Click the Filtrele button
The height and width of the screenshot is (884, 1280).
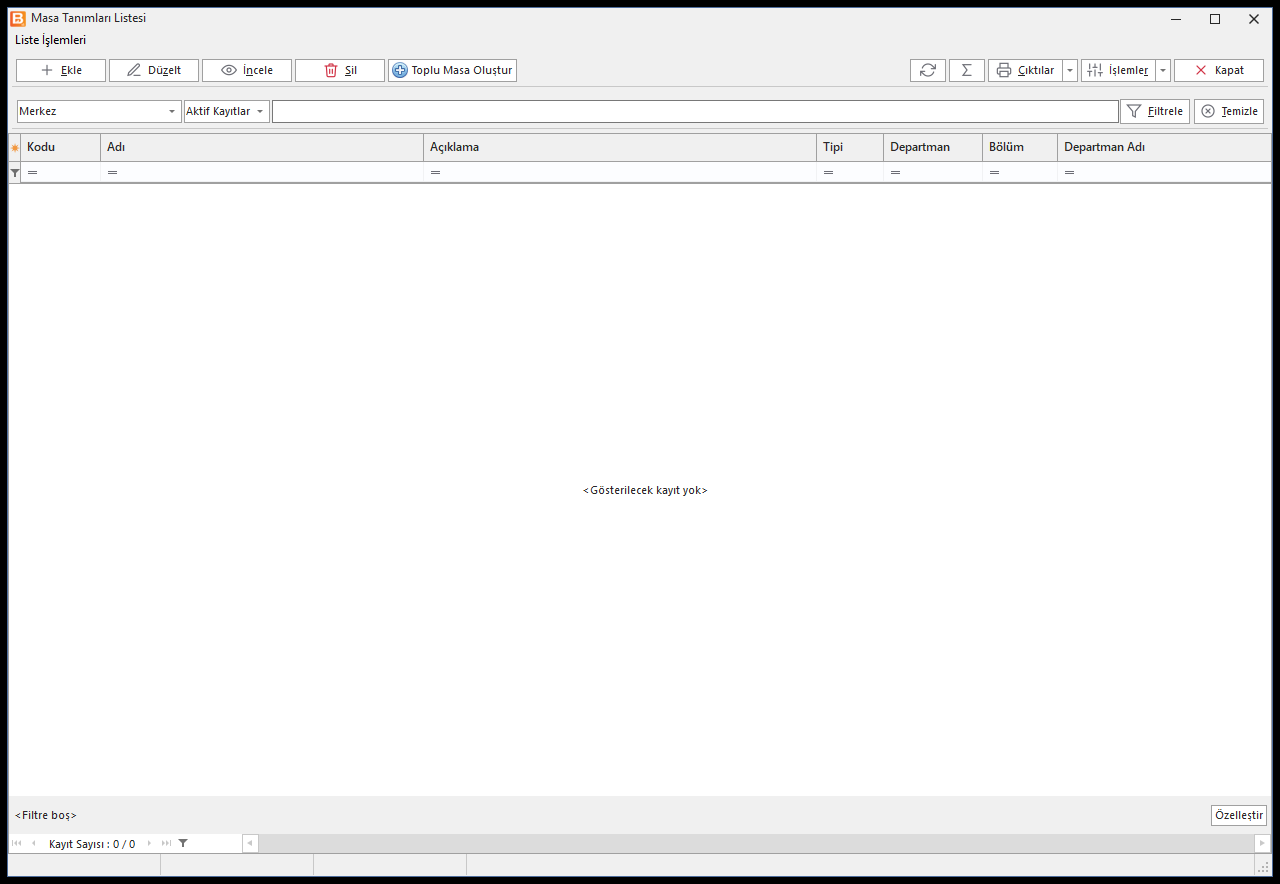point(1155,111)
